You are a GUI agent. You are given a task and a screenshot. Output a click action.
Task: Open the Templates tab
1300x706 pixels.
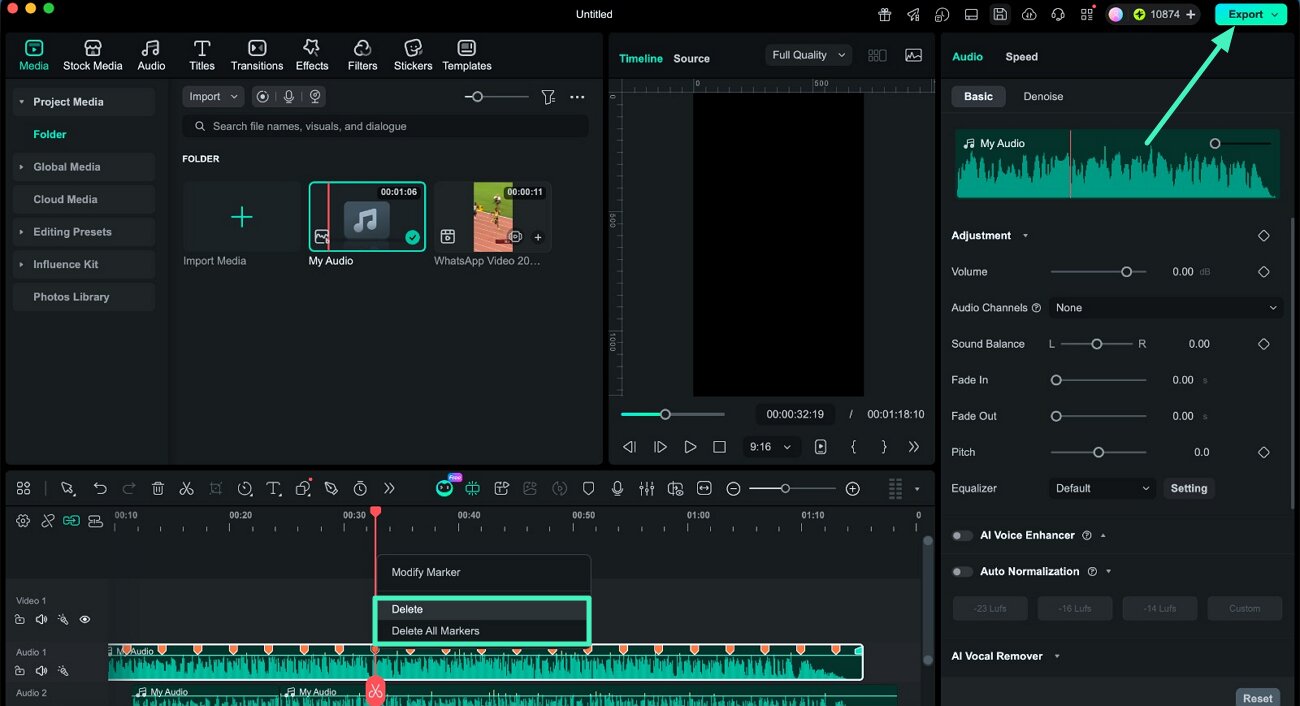click(467, 55)
